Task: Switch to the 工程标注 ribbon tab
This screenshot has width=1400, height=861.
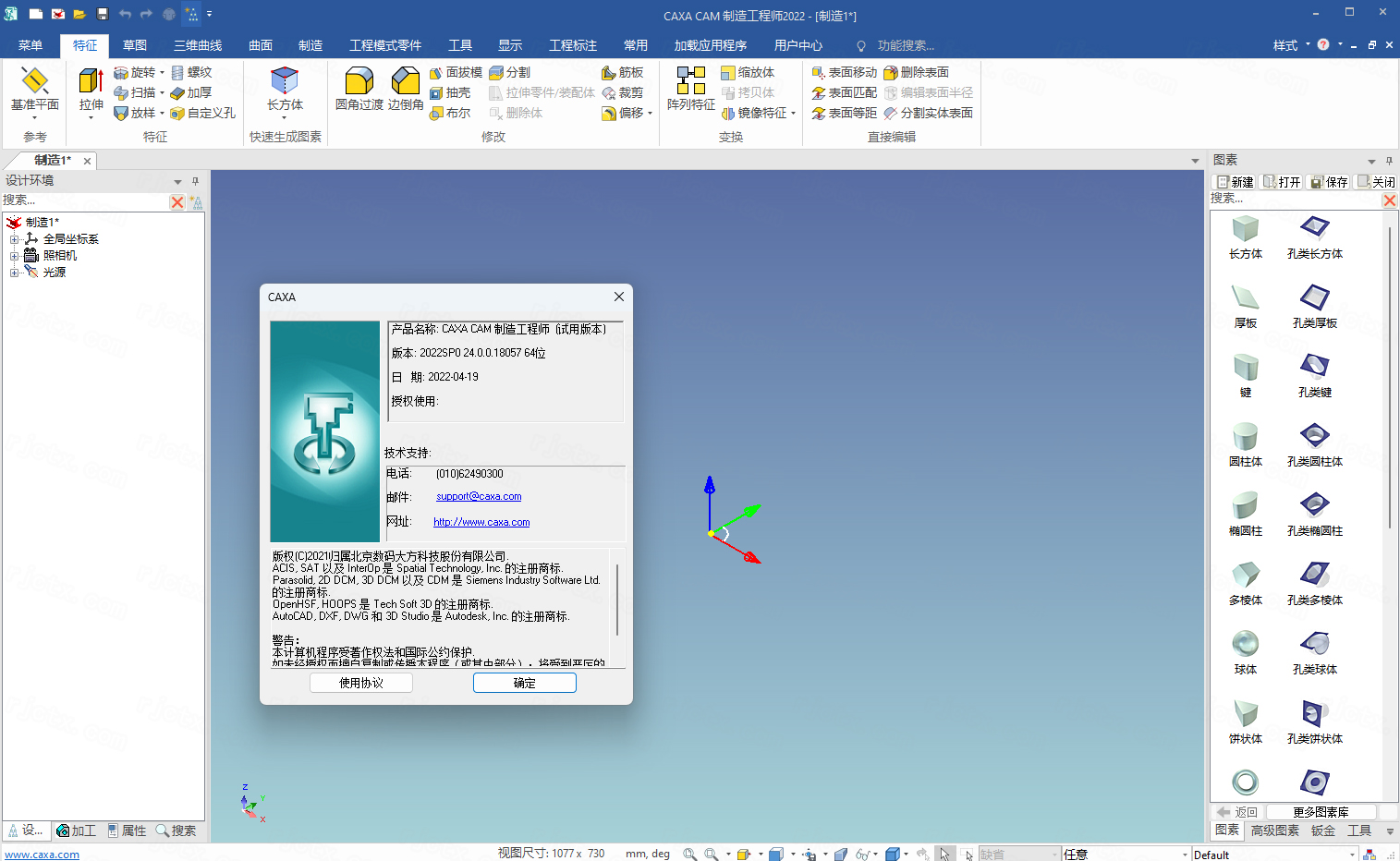Action: click(x=573, y=45)
